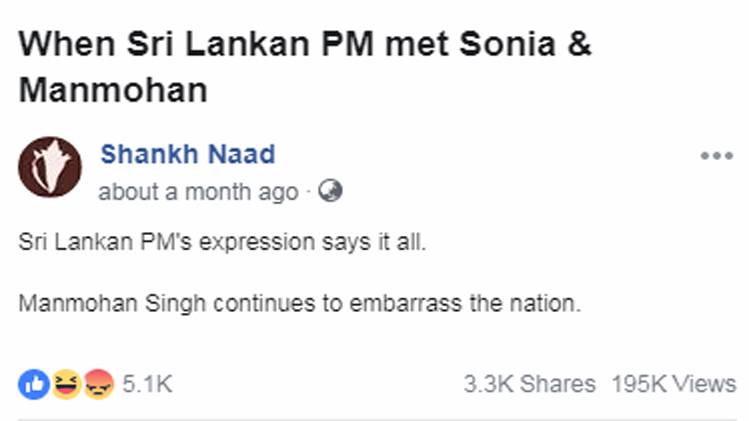Click the 195K Views counter
Image resolution: width=749 pixels, height=421 pixels.
674,384
